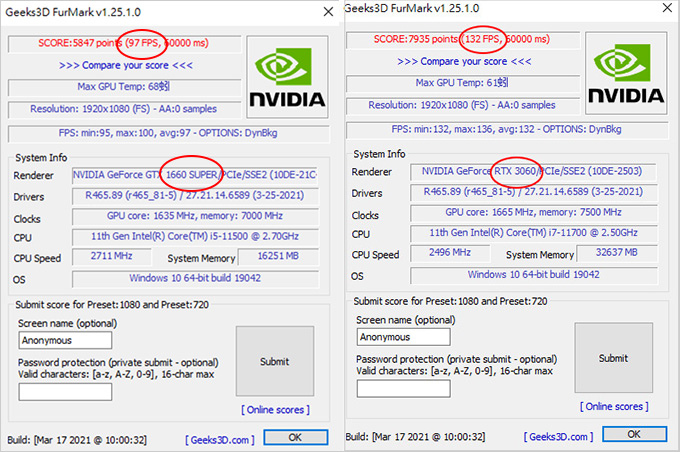Click 32637 MB System Memory value
This screenshot has height=452, width=680.
click(617, 253)
